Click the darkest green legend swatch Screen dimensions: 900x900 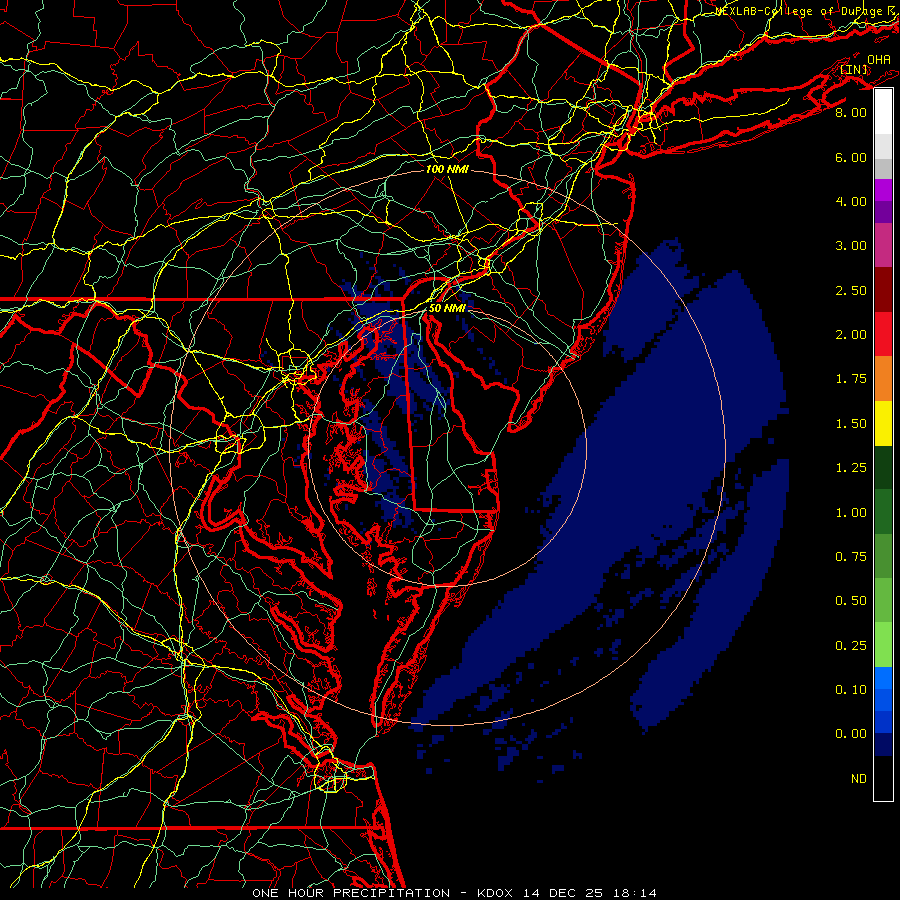click(x=883, y=467)
